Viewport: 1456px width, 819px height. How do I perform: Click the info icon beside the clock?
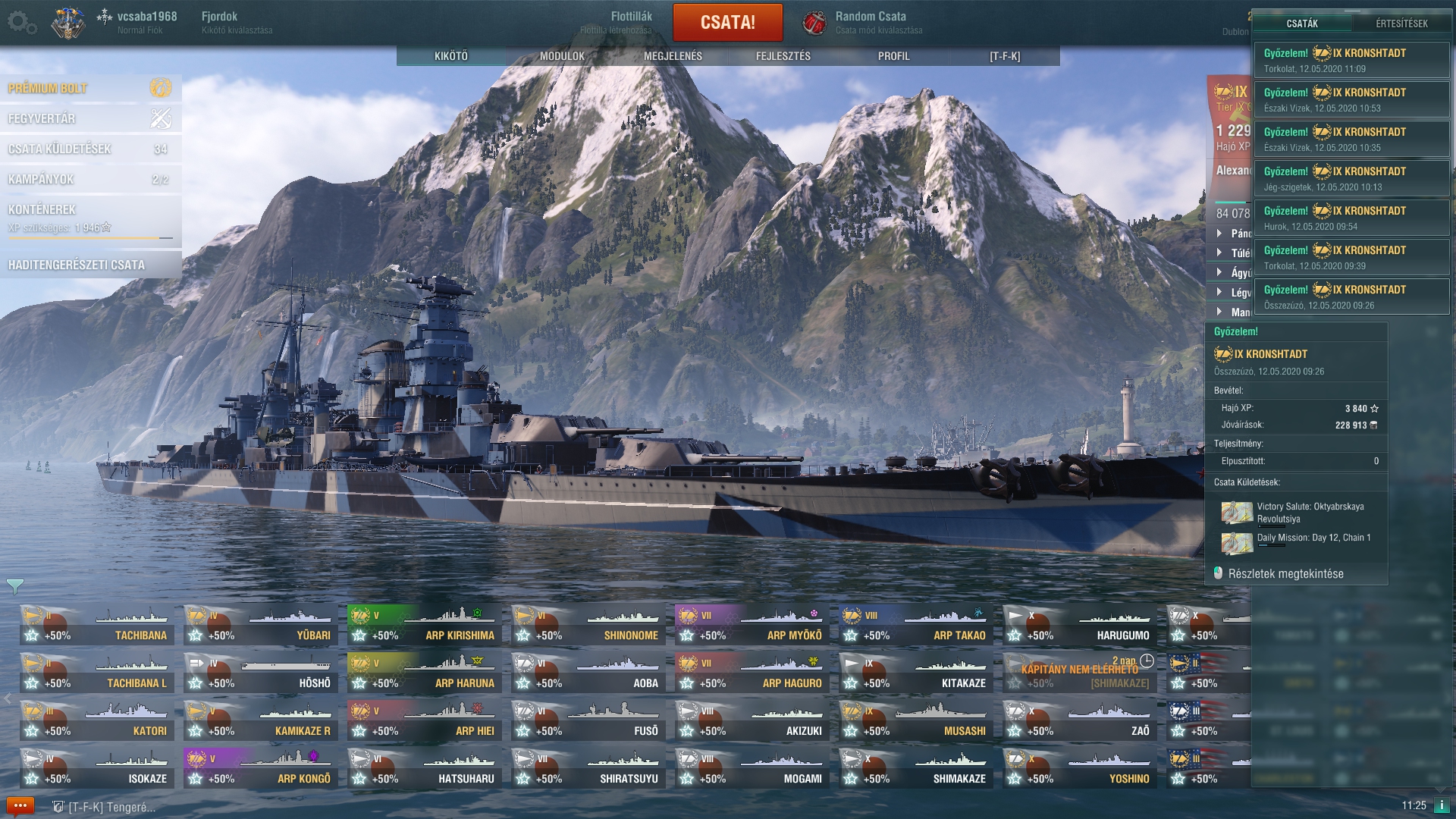(x=1441, y=805)
